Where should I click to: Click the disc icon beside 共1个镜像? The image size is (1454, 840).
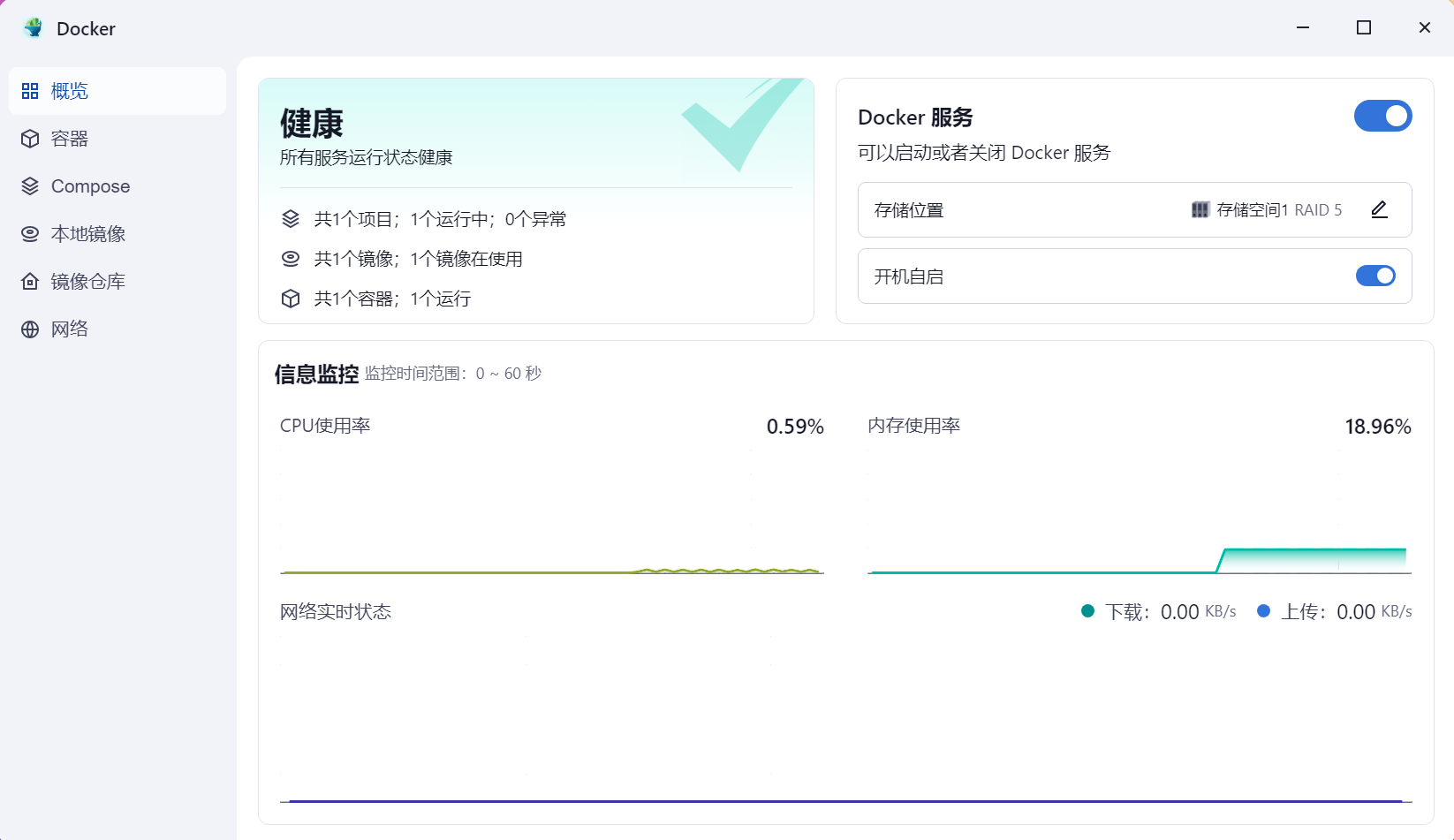tap(291, 259)
